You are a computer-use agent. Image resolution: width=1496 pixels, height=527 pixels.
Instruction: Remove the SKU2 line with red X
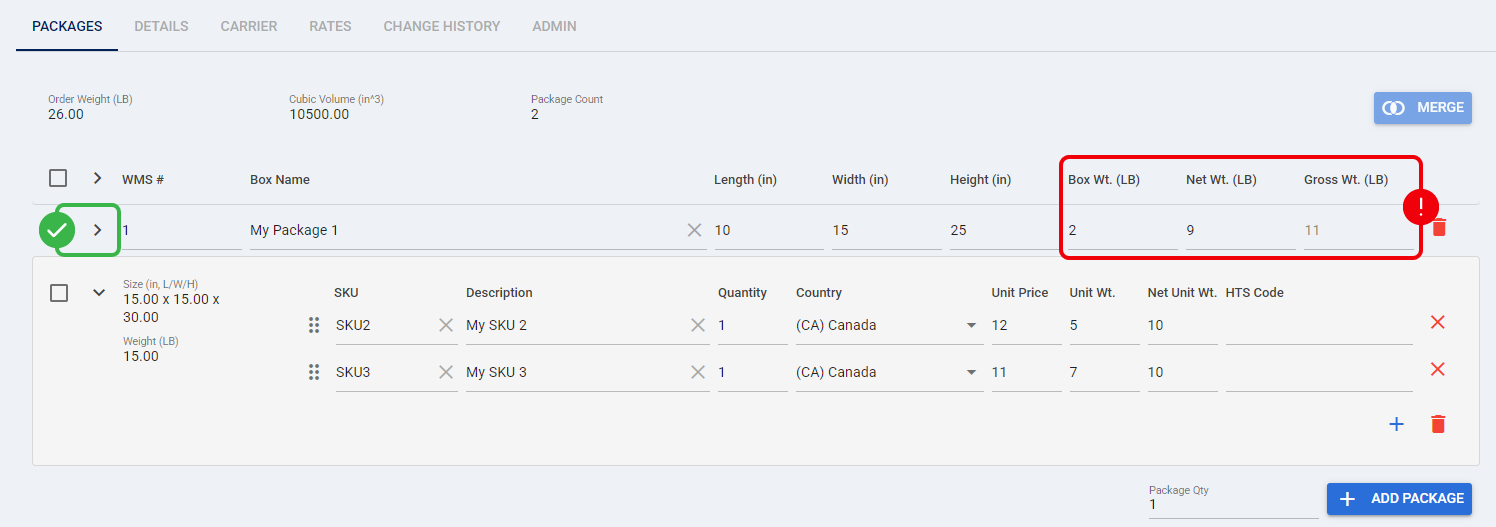click(1438, 322)
